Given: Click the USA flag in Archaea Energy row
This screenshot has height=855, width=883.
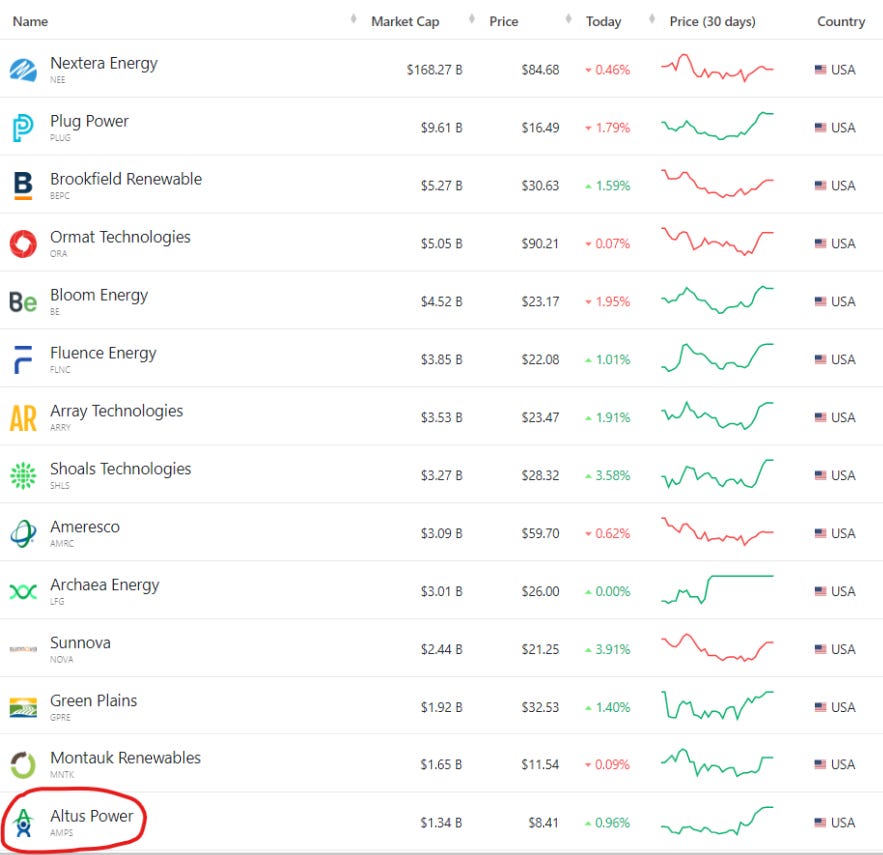Looking at the screenshot, I should (x=820, y=591).
